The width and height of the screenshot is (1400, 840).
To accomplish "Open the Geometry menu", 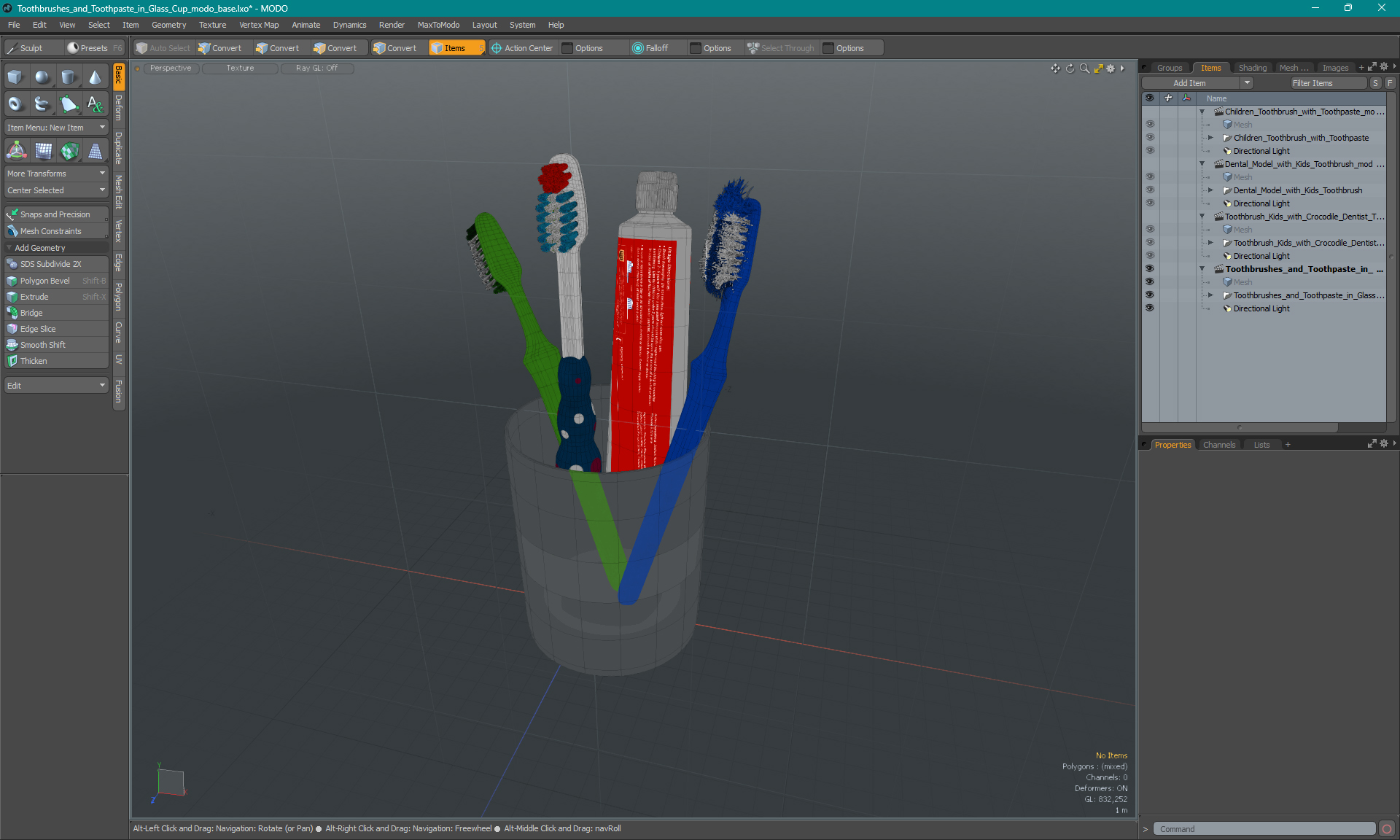I will (168, 25).
